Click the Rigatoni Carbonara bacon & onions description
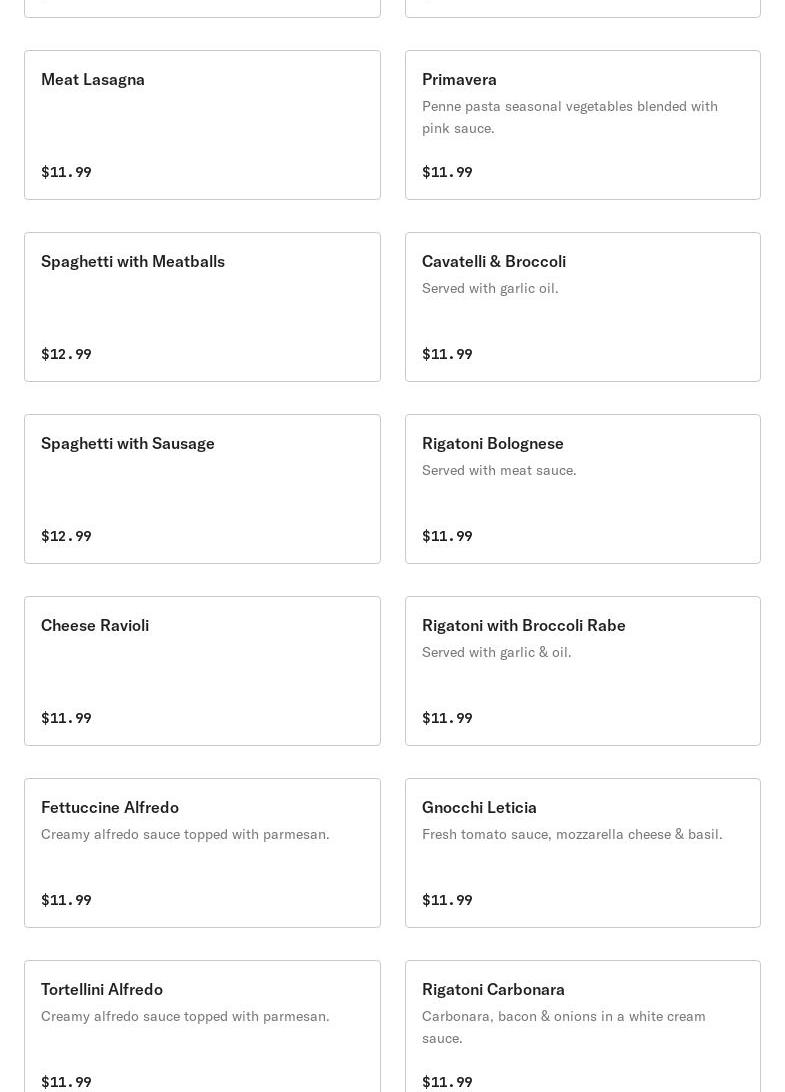The width and height of the screenshot is (785, 1092). (x=563, y=1027)
